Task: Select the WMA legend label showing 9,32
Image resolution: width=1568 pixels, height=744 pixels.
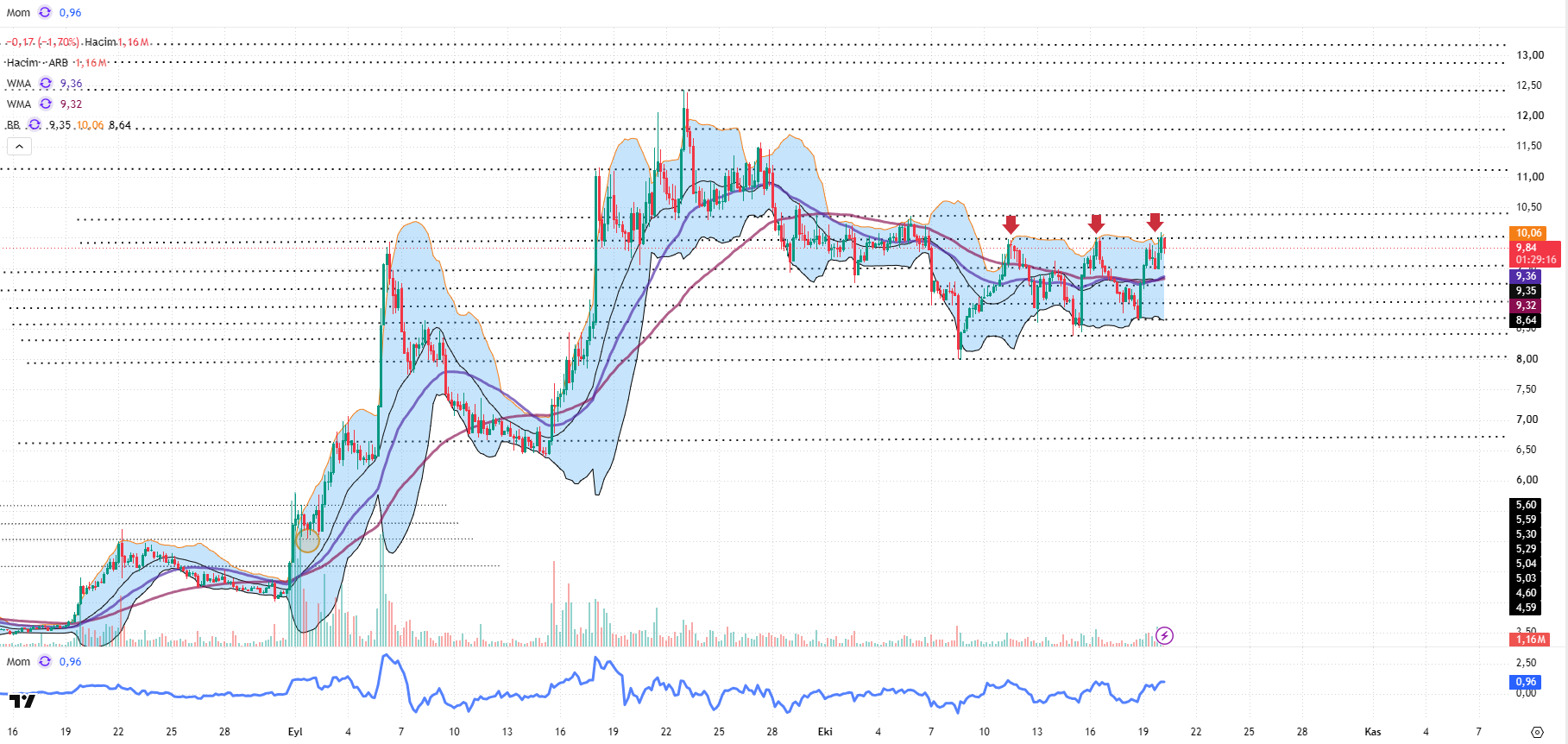Action: click(x=19, y=104)
